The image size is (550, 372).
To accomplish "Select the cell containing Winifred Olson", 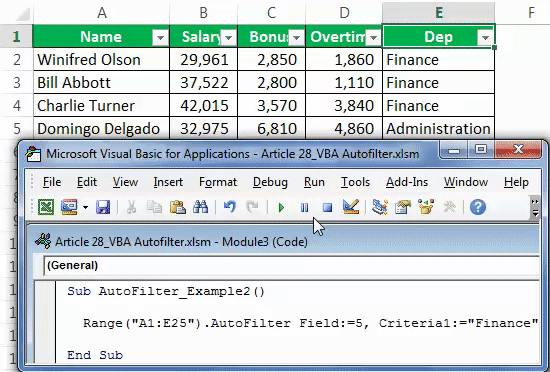I will click(x=101, y=60).
